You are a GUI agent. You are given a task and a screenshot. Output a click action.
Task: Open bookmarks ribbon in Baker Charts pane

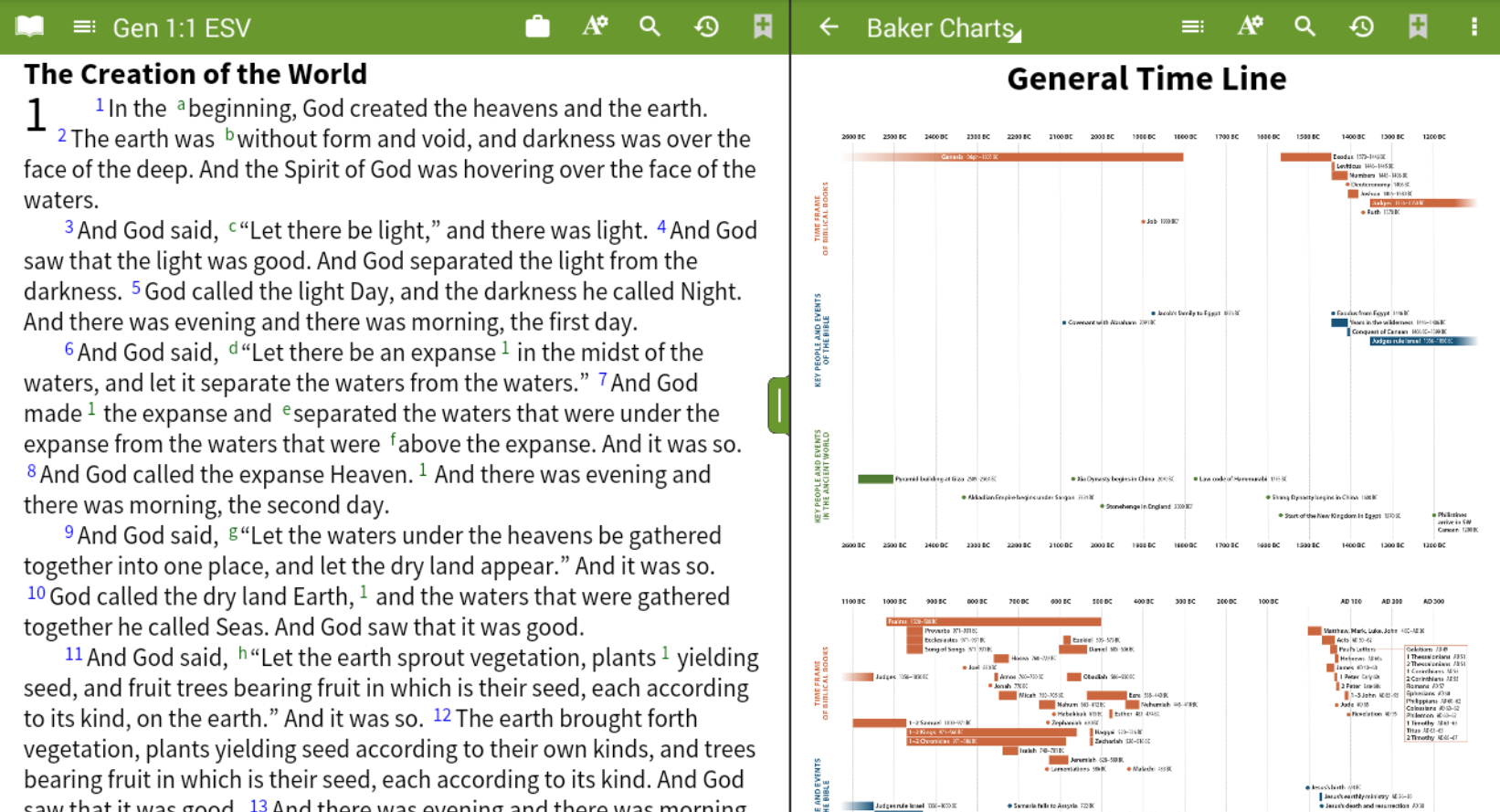pos(1418,26)
